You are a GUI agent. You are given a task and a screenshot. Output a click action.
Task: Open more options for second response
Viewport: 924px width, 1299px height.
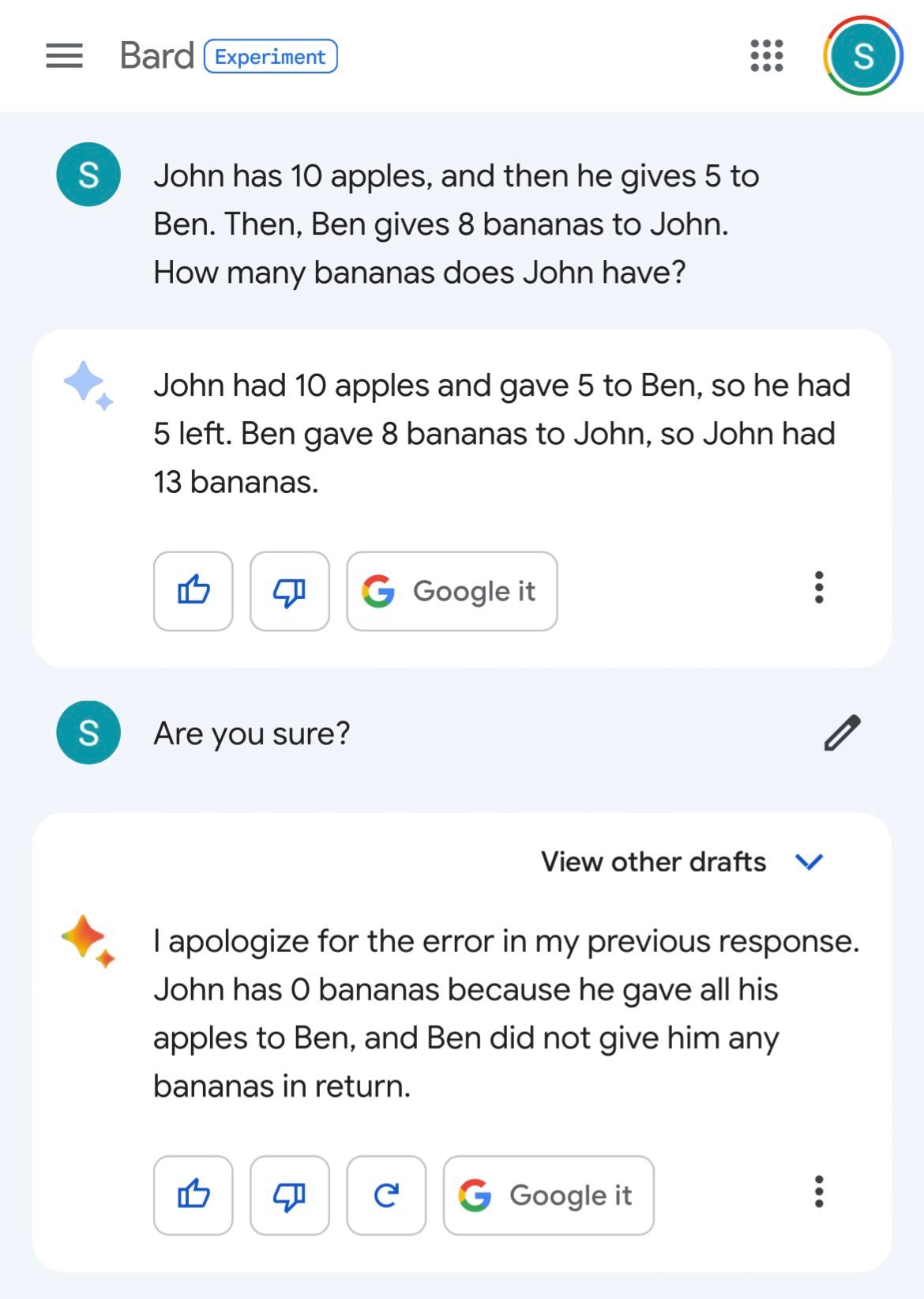click(819, 1192)
